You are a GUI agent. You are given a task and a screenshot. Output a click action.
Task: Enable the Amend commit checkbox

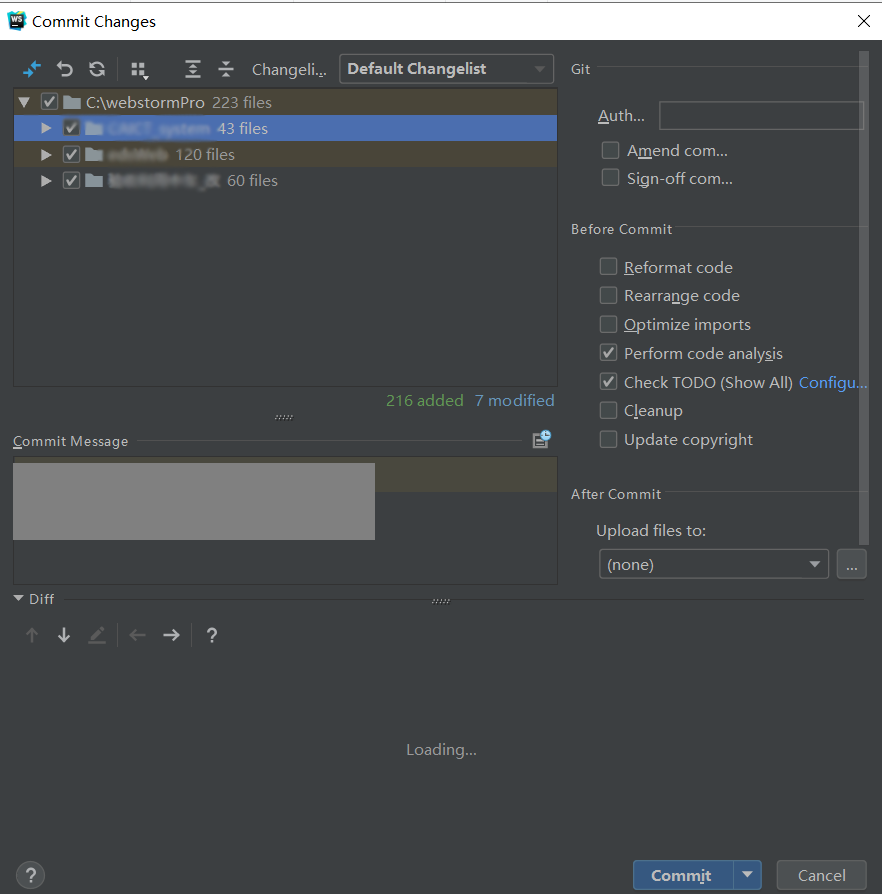click(610, 151)
